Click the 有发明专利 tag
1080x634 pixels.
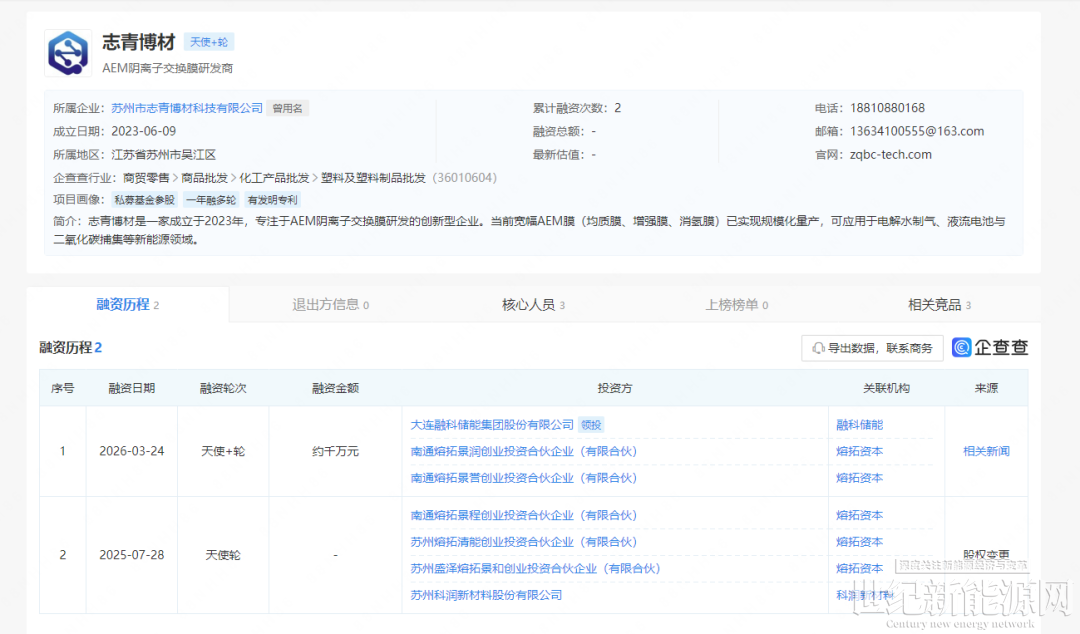(272, 200)
